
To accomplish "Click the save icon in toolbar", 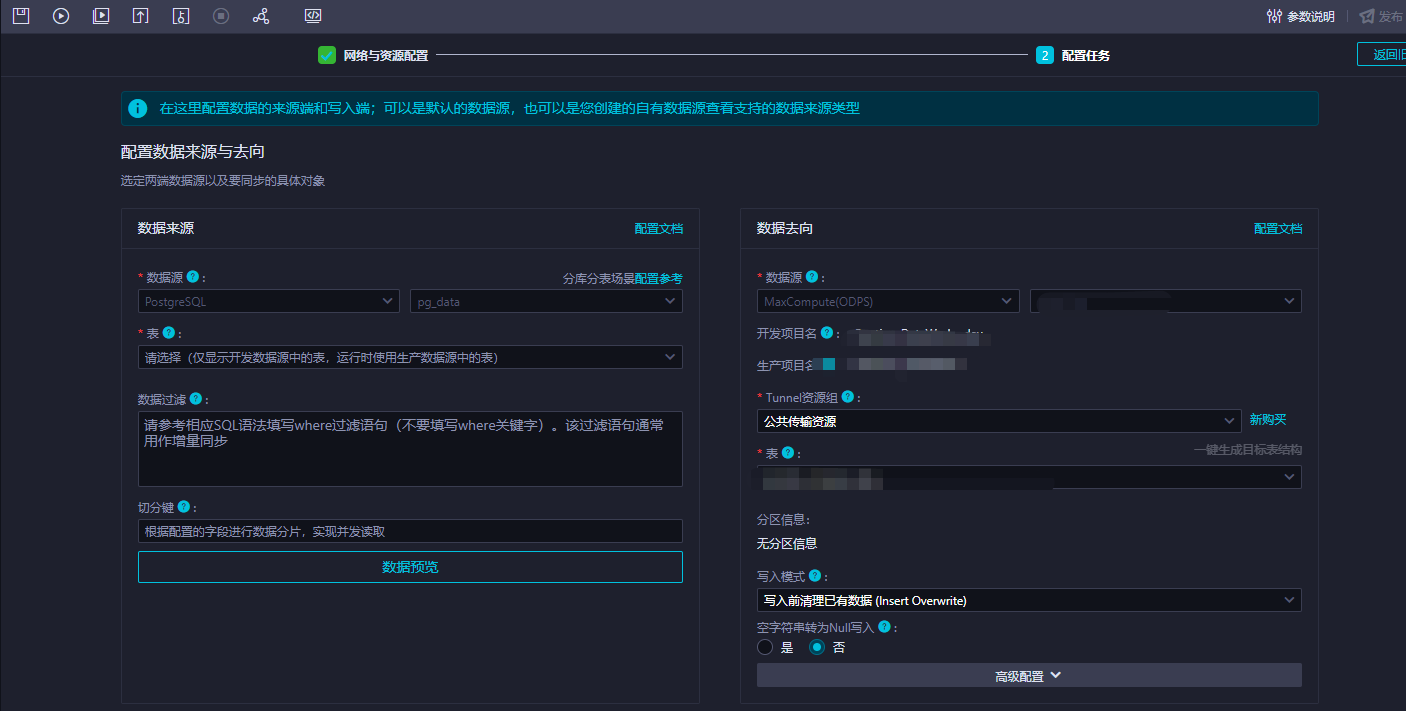I will pos(21,16).
